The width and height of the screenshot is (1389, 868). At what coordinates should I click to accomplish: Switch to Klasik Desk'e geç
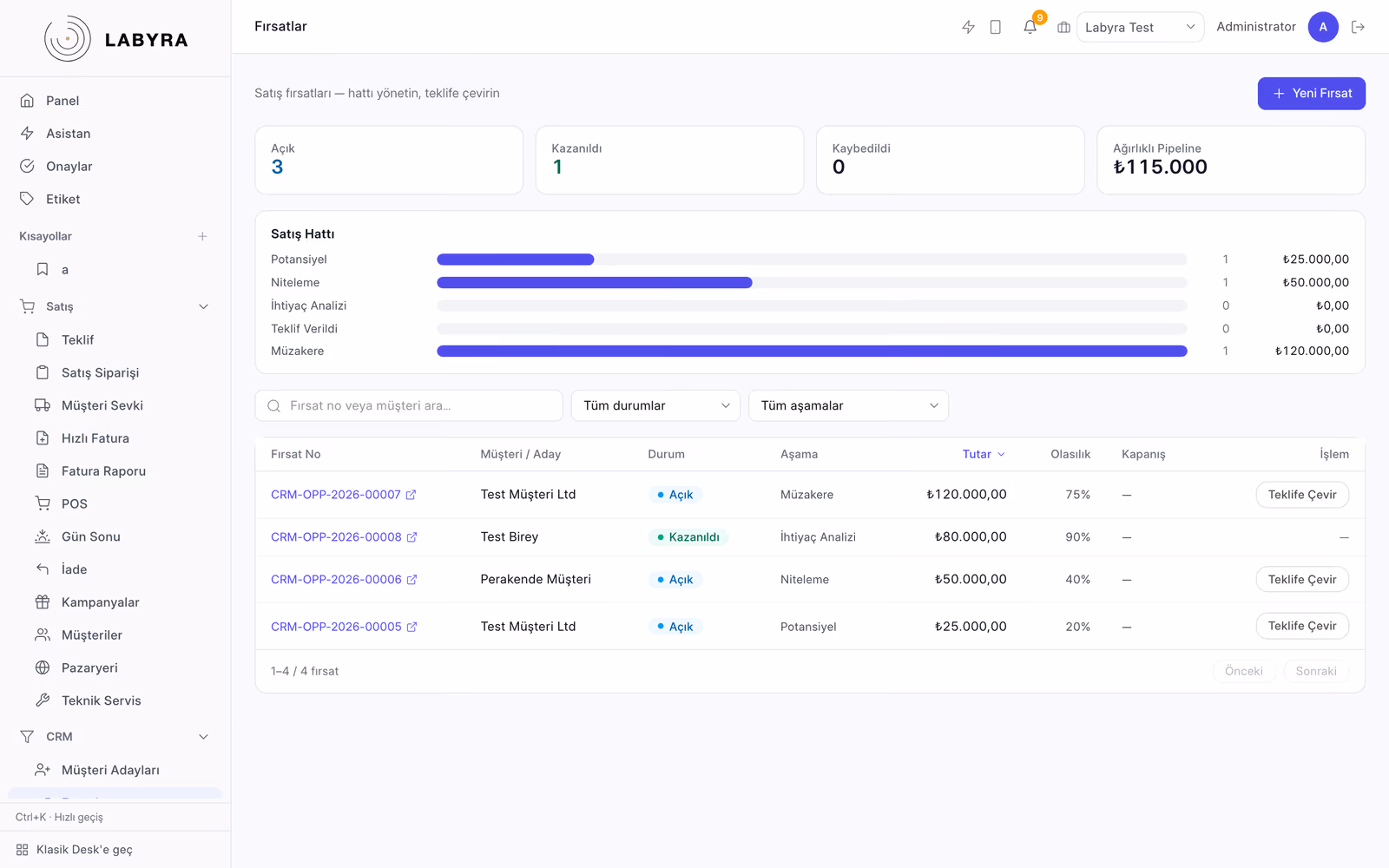click(84, 850)
